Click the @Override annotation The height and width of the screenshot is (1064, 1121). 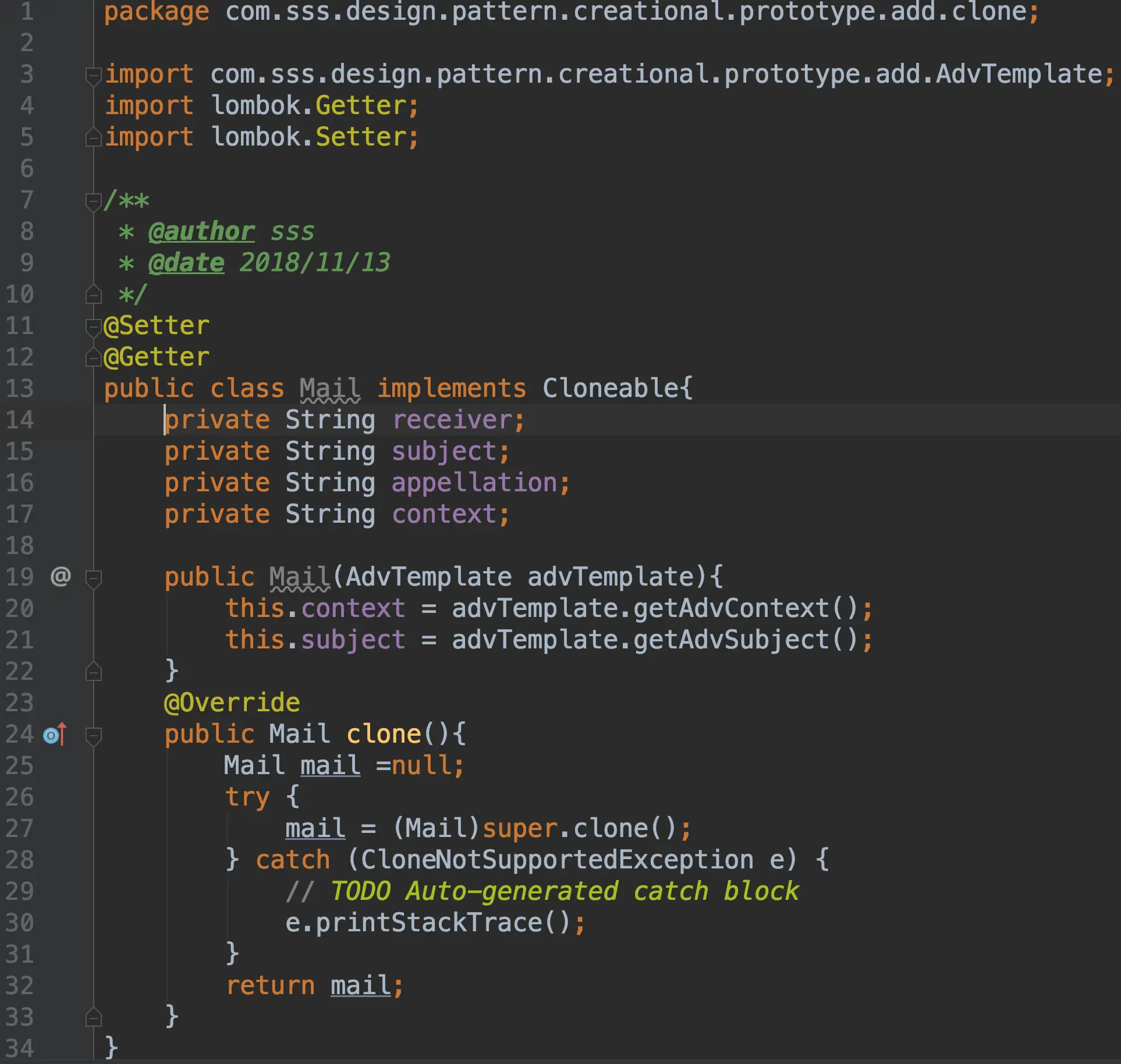pos(232,703)
